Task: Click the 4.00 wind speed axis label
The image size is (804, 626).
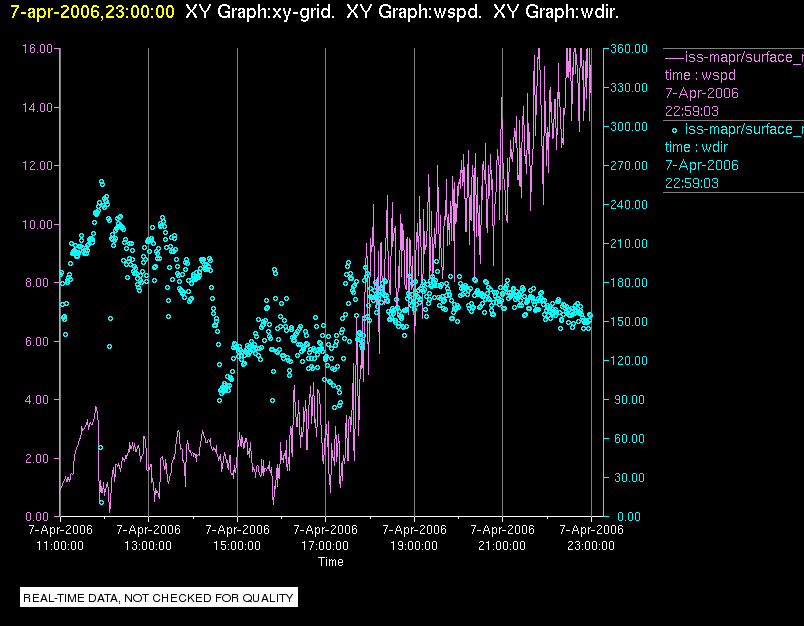Action: coord(39,400)
